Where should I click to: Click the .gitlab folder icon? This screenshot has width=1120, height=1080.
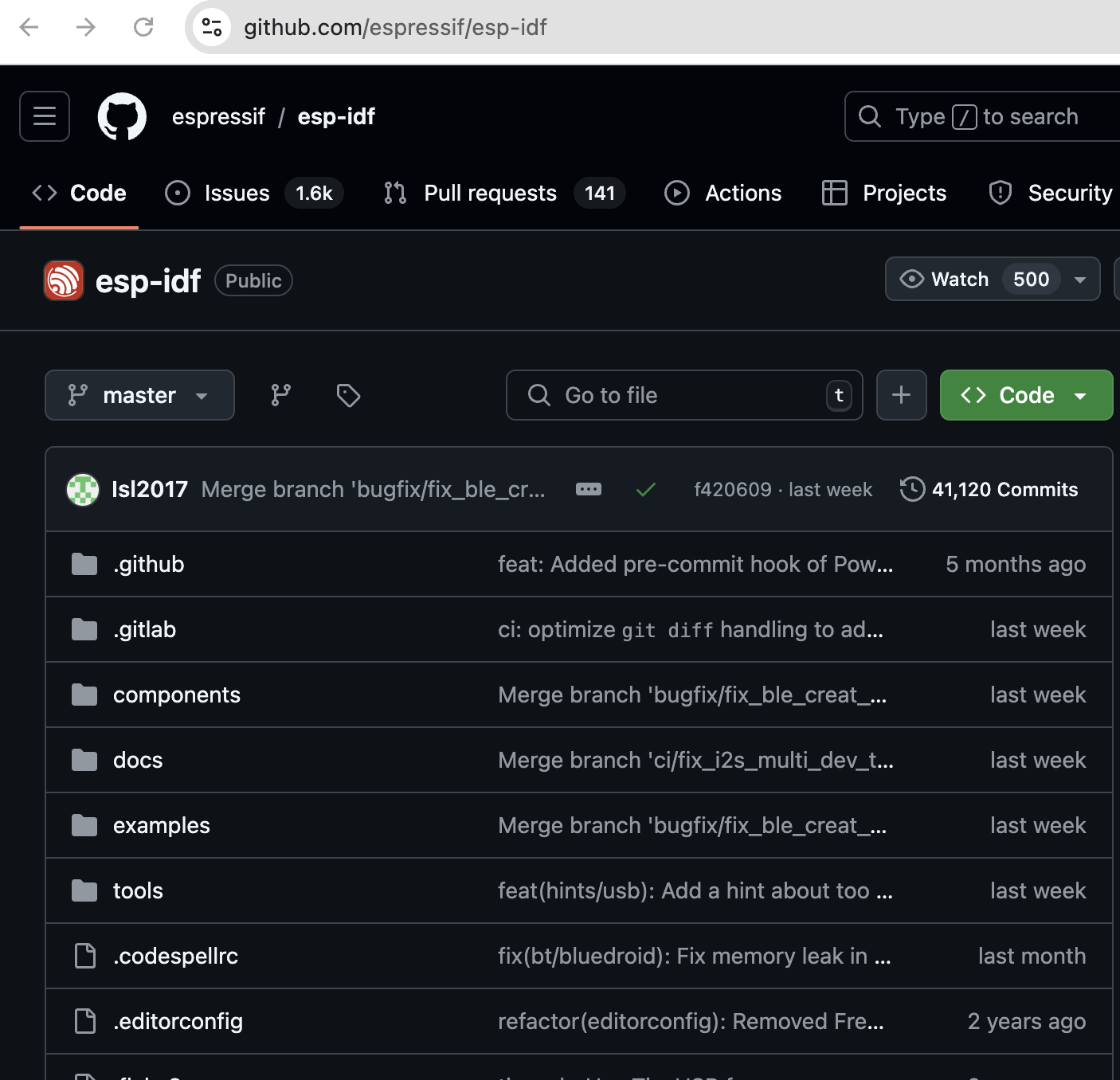pyautogui.click(x=84, y=629)
